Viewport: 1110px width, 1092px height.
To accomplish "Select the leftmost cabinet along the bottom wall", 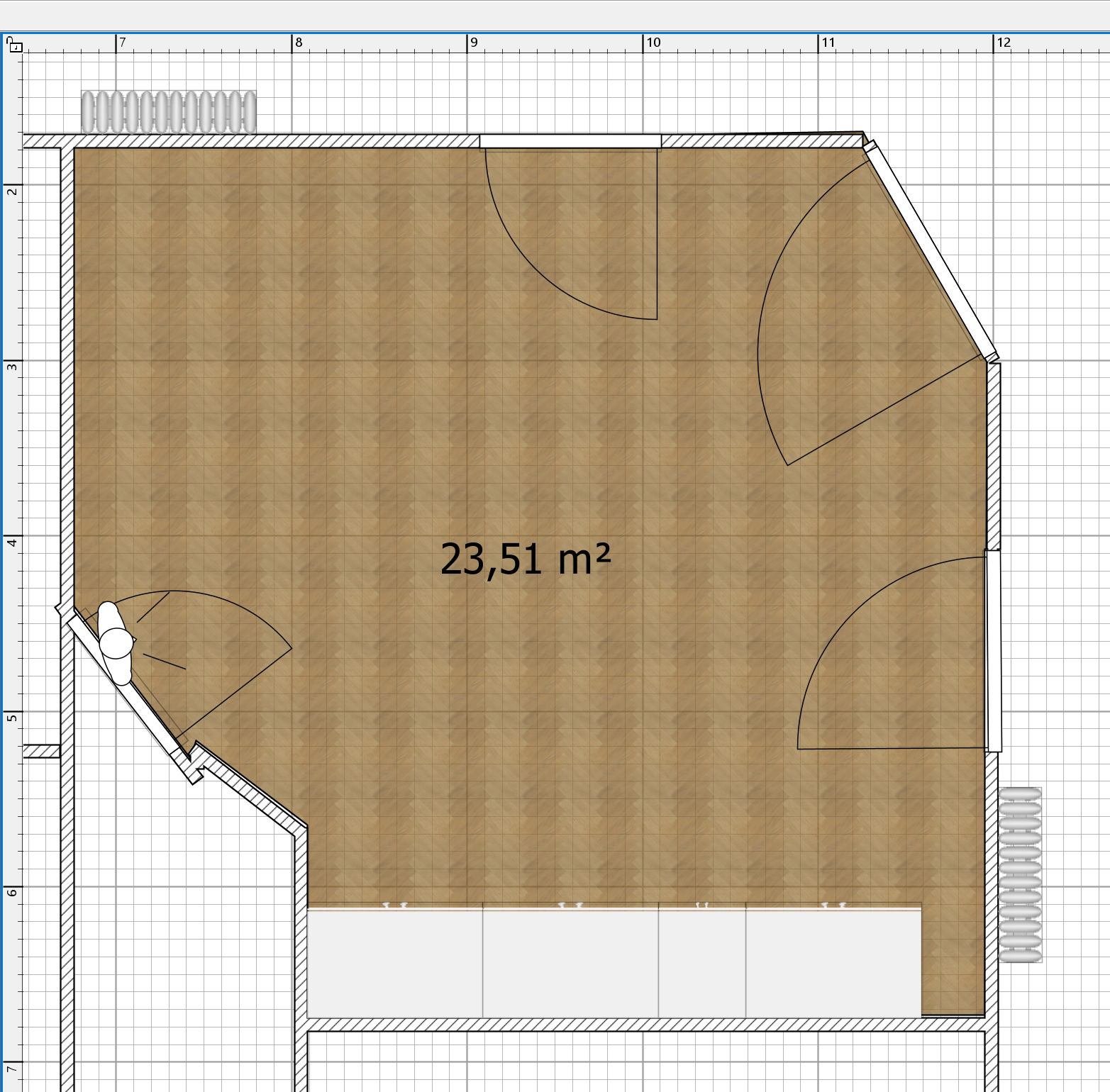I will [x=394, y=963].
